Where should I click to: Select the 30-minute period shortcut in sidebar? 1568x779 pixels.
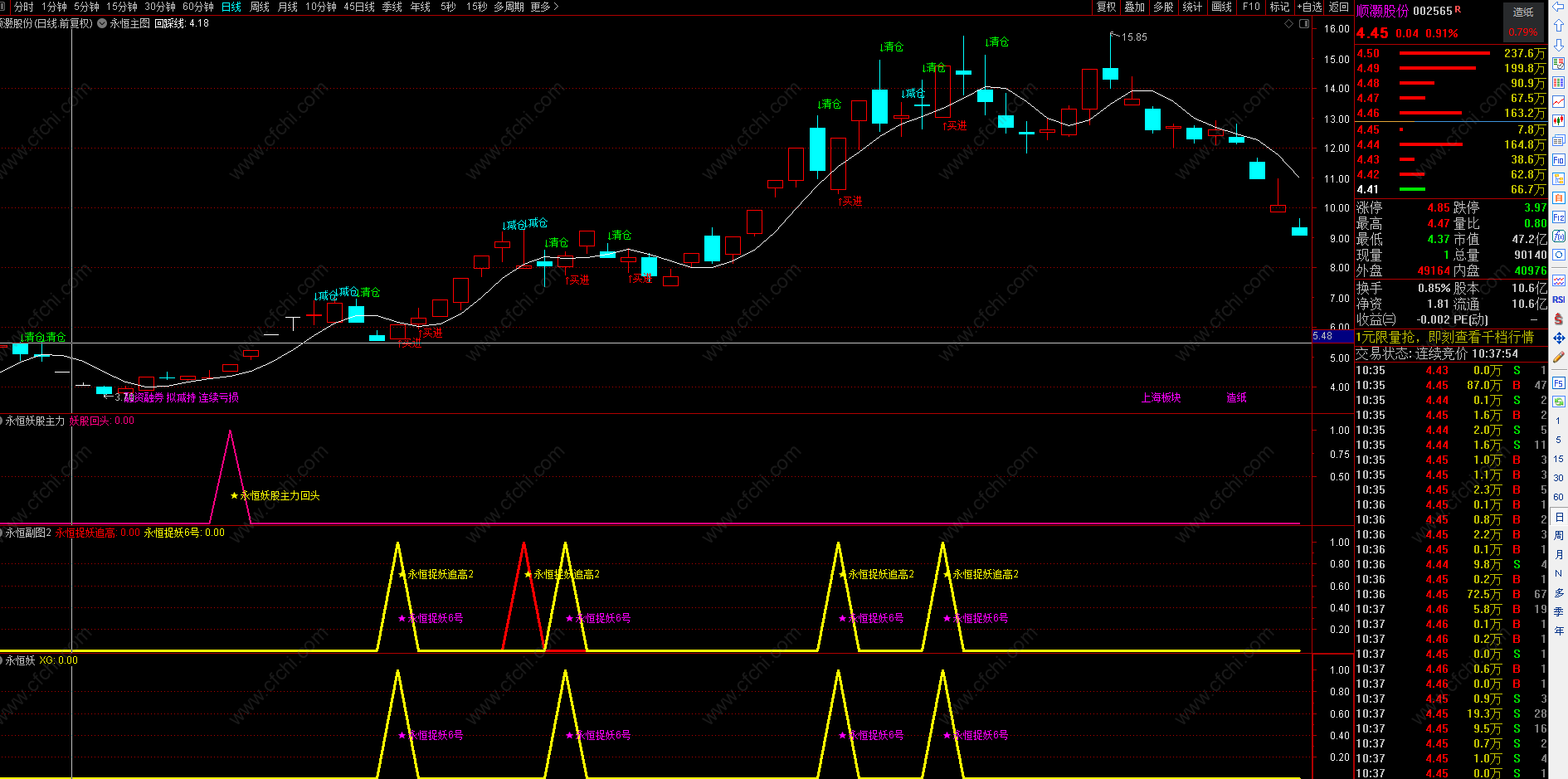pyautogui.click(x=1559, y=478)
